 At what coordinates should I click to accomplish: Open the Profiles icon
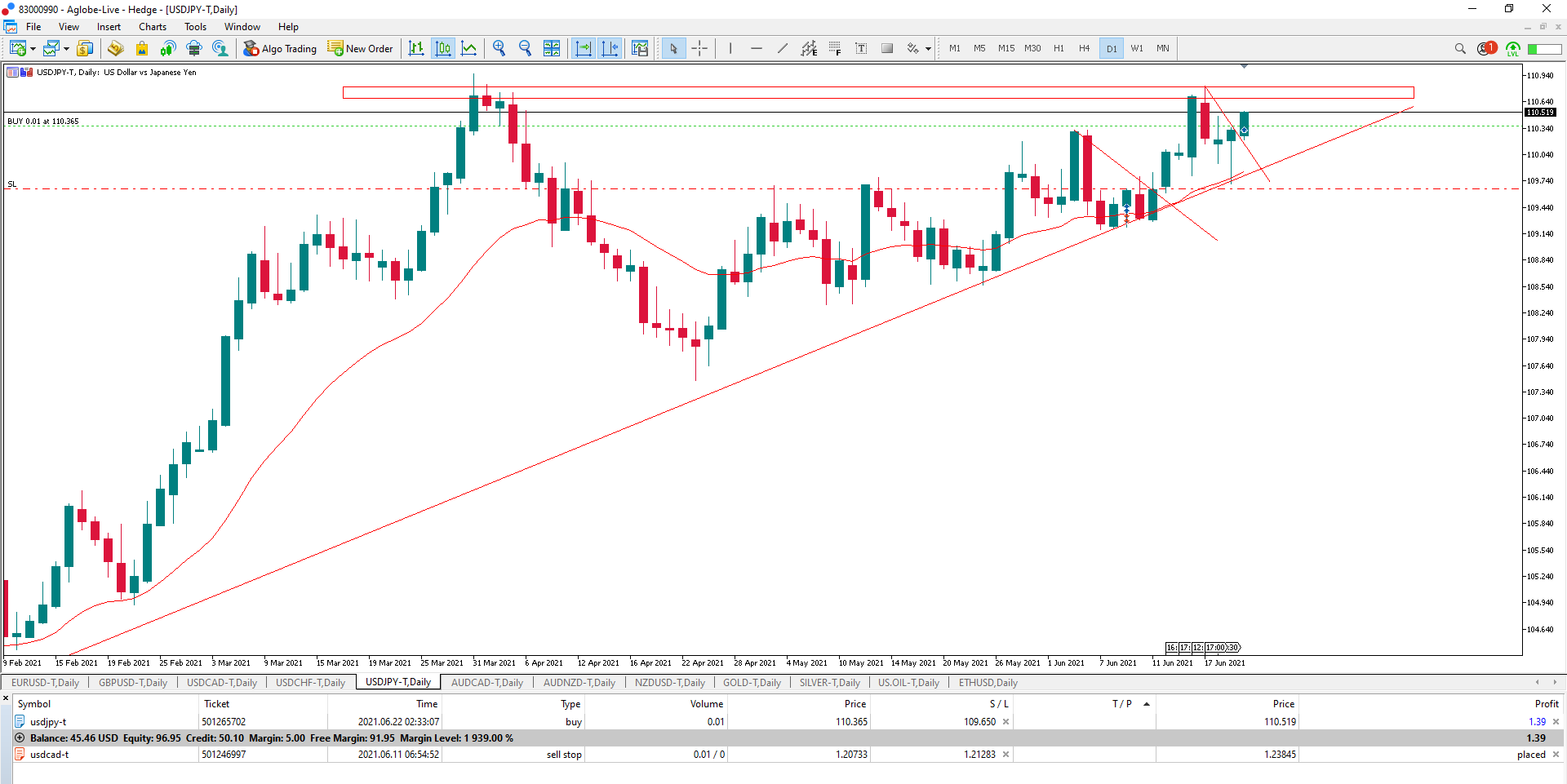(51, 49)
